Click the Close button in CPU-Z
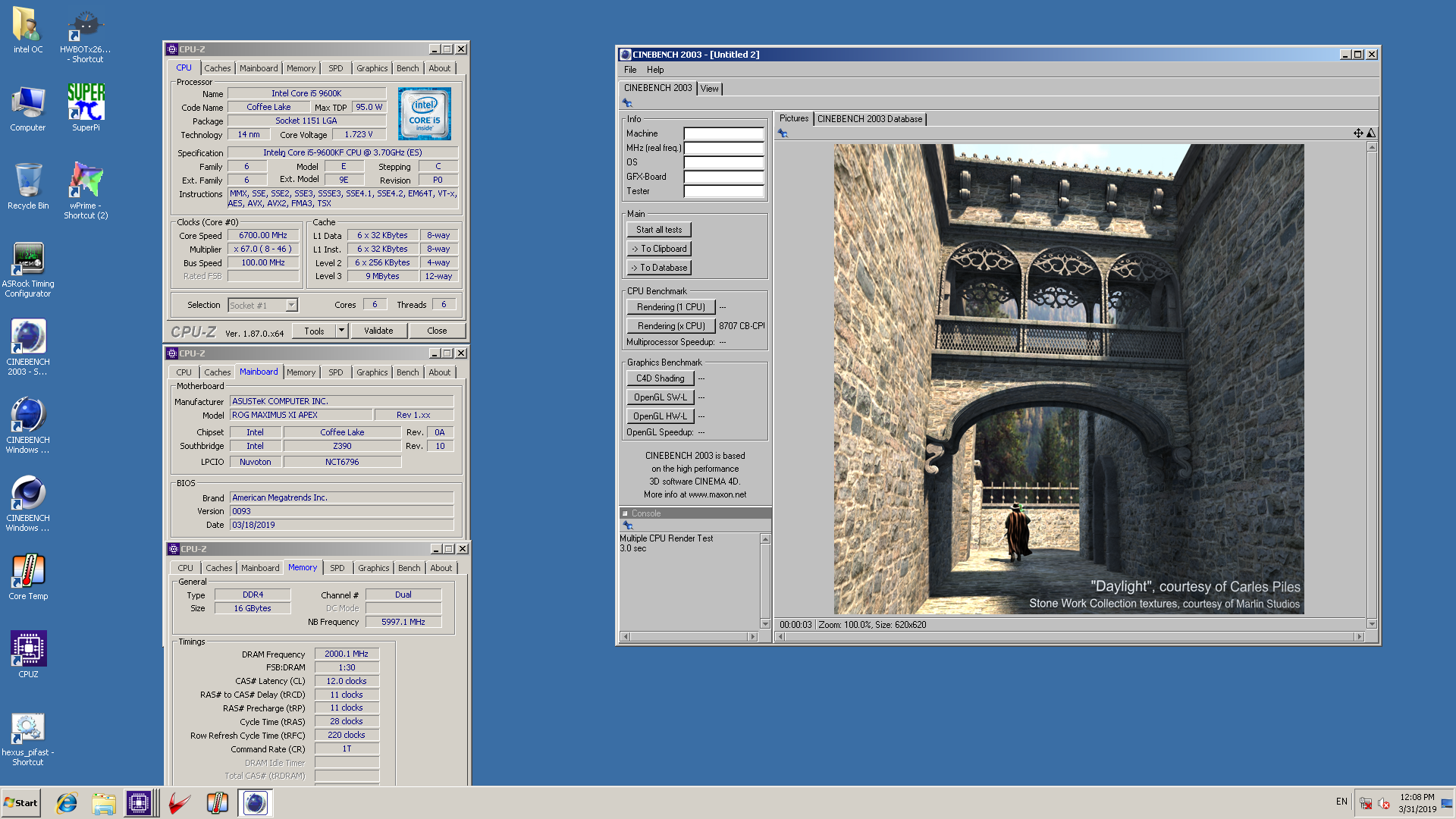1456x819 pixels. point(437,331)
